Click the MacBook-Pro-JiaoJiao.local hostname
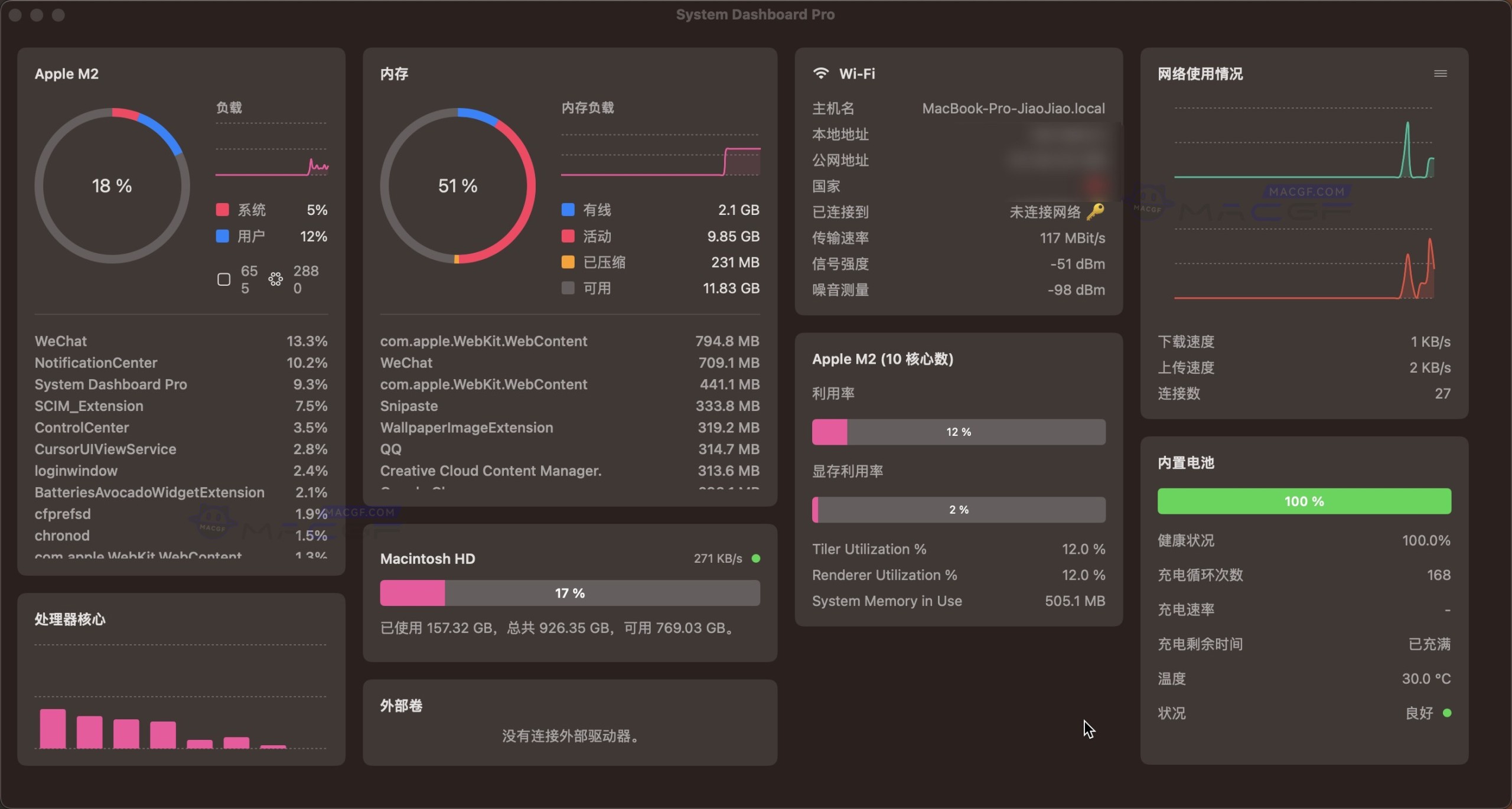 pyautogui.click(x=1013, y=107)
